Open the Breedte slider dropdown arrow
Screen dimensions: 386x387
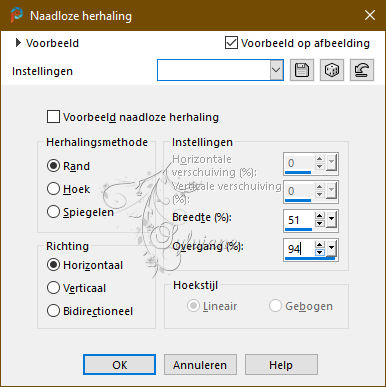pyautogui.click(x=332, y=220)
